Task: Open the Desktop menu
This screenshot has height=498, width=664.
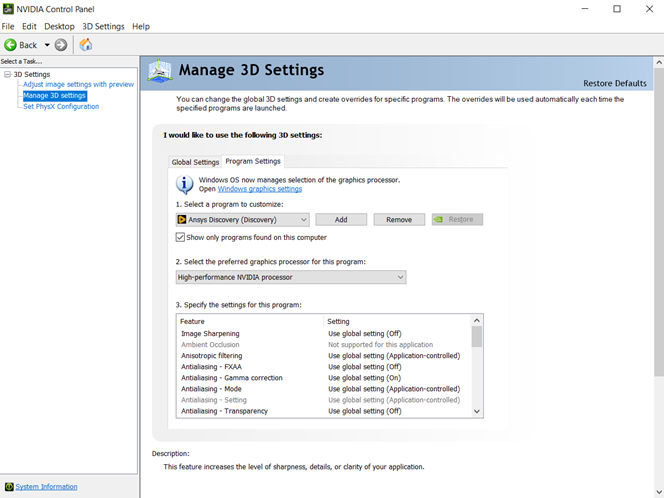Action: pyautogui.click(x=59, y=26)
